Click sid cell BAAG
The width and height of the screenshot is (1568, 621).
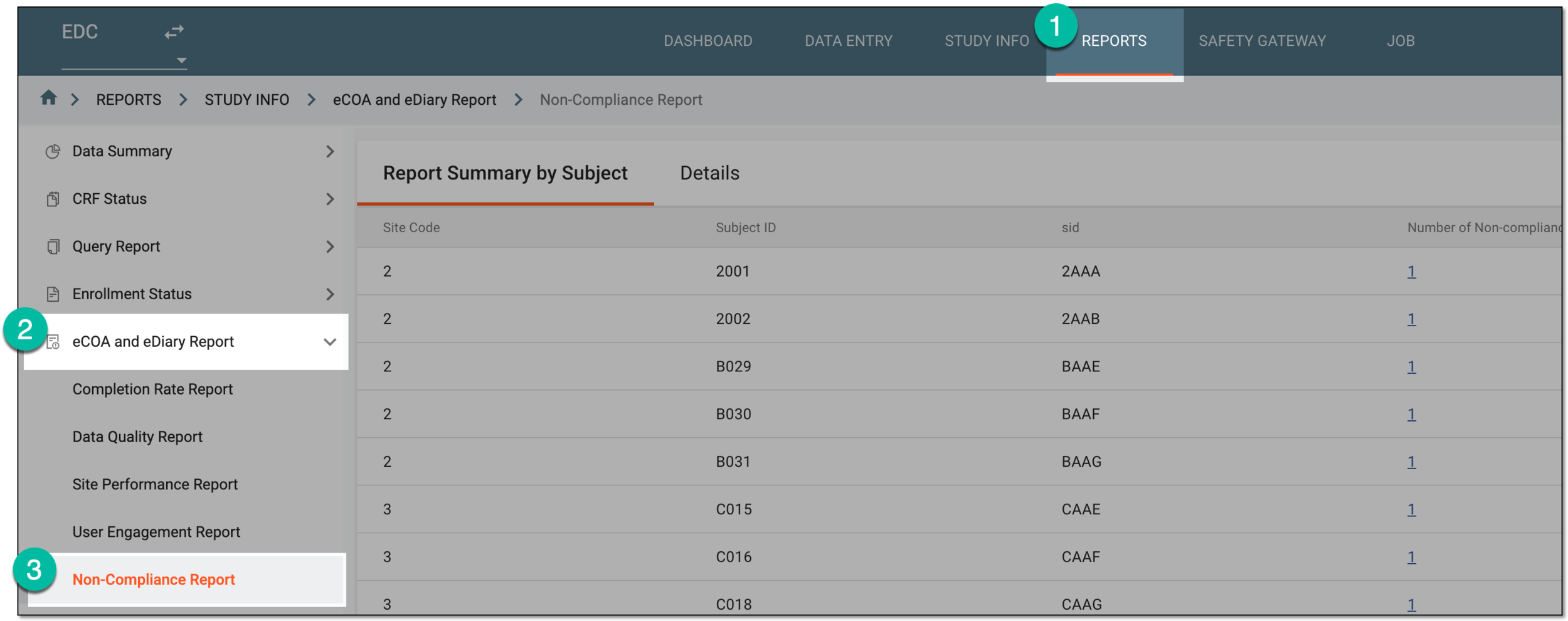pyautogui.click(x=1081, y=462)
